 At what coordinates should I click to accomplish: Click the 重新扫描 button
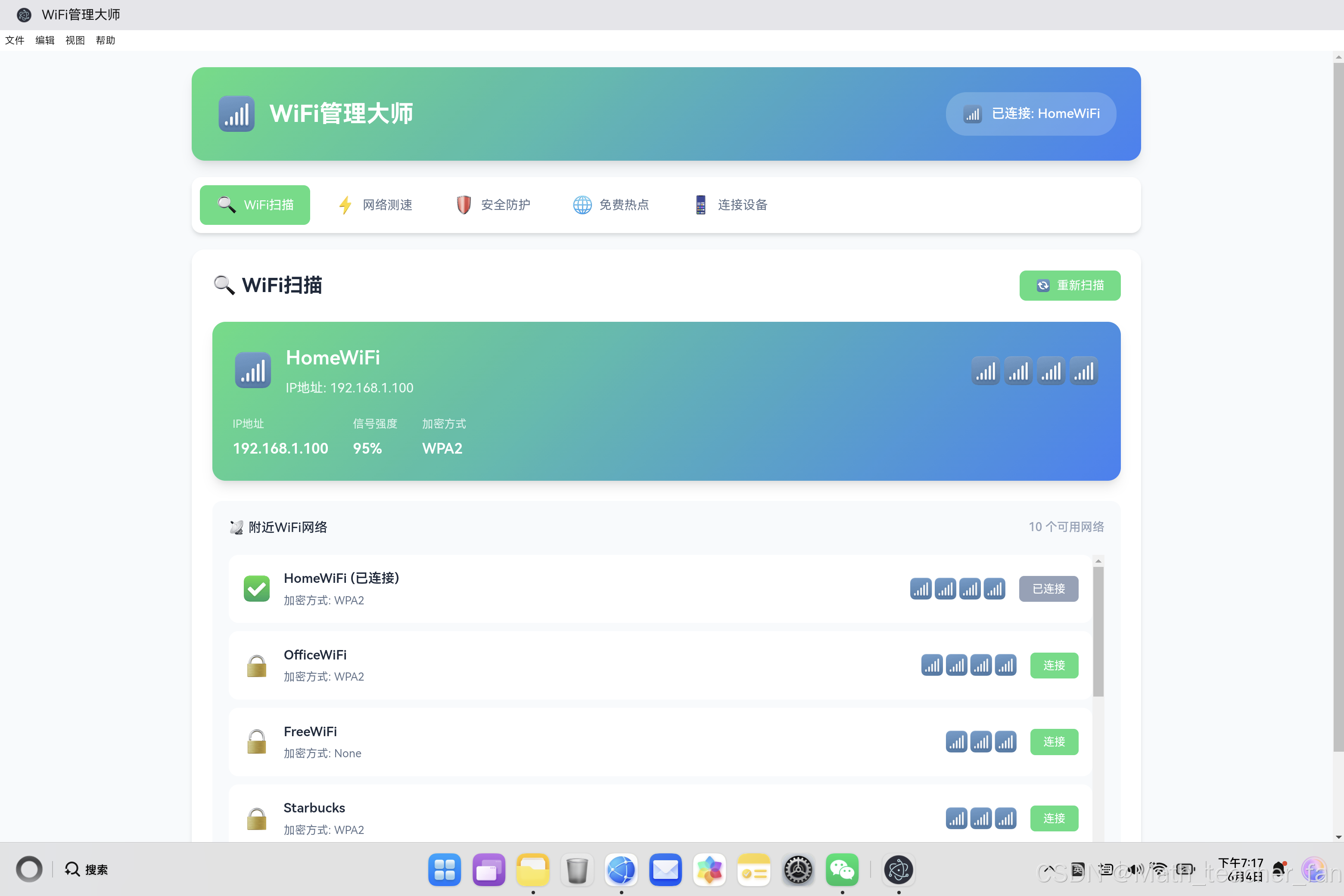(x=1070, y=285)
